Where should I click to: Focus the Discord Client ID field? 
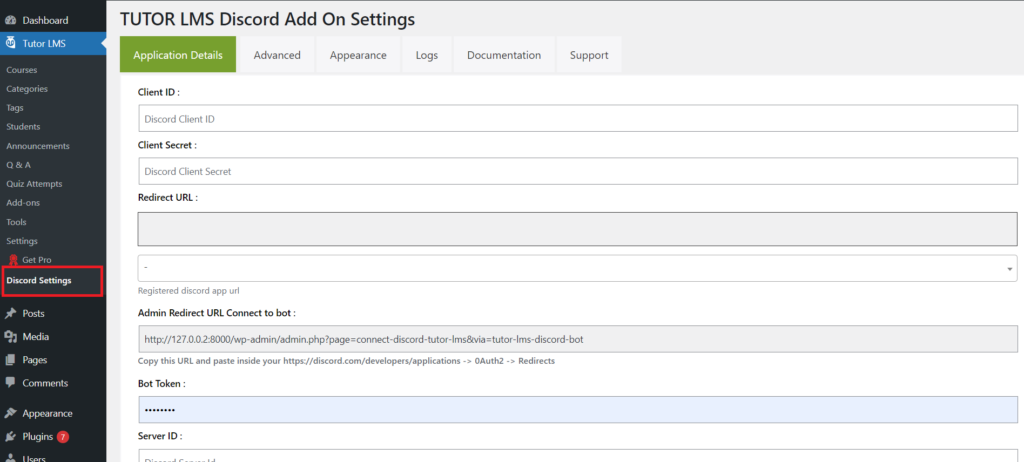[x=577, y=119]
